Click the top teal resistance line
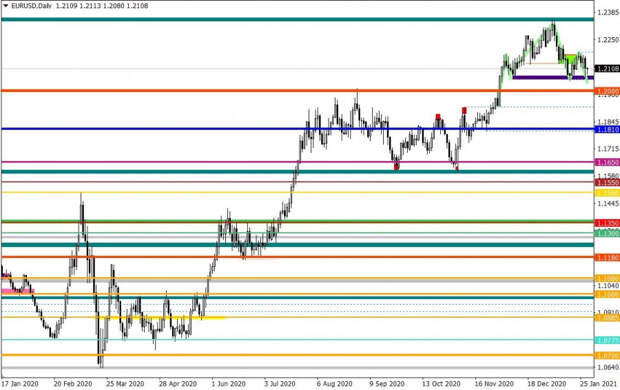 coord(297,19)
